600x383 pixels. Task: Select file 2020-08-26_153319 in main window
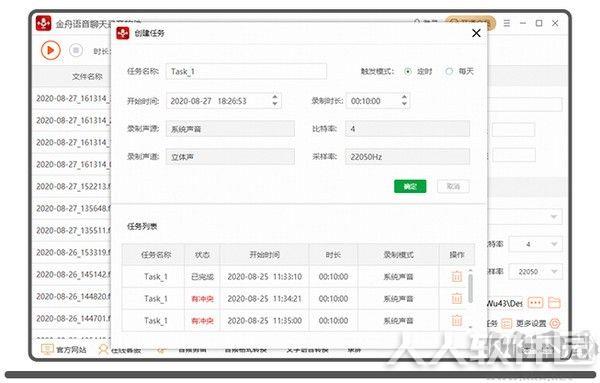click(x=73, y=253)
